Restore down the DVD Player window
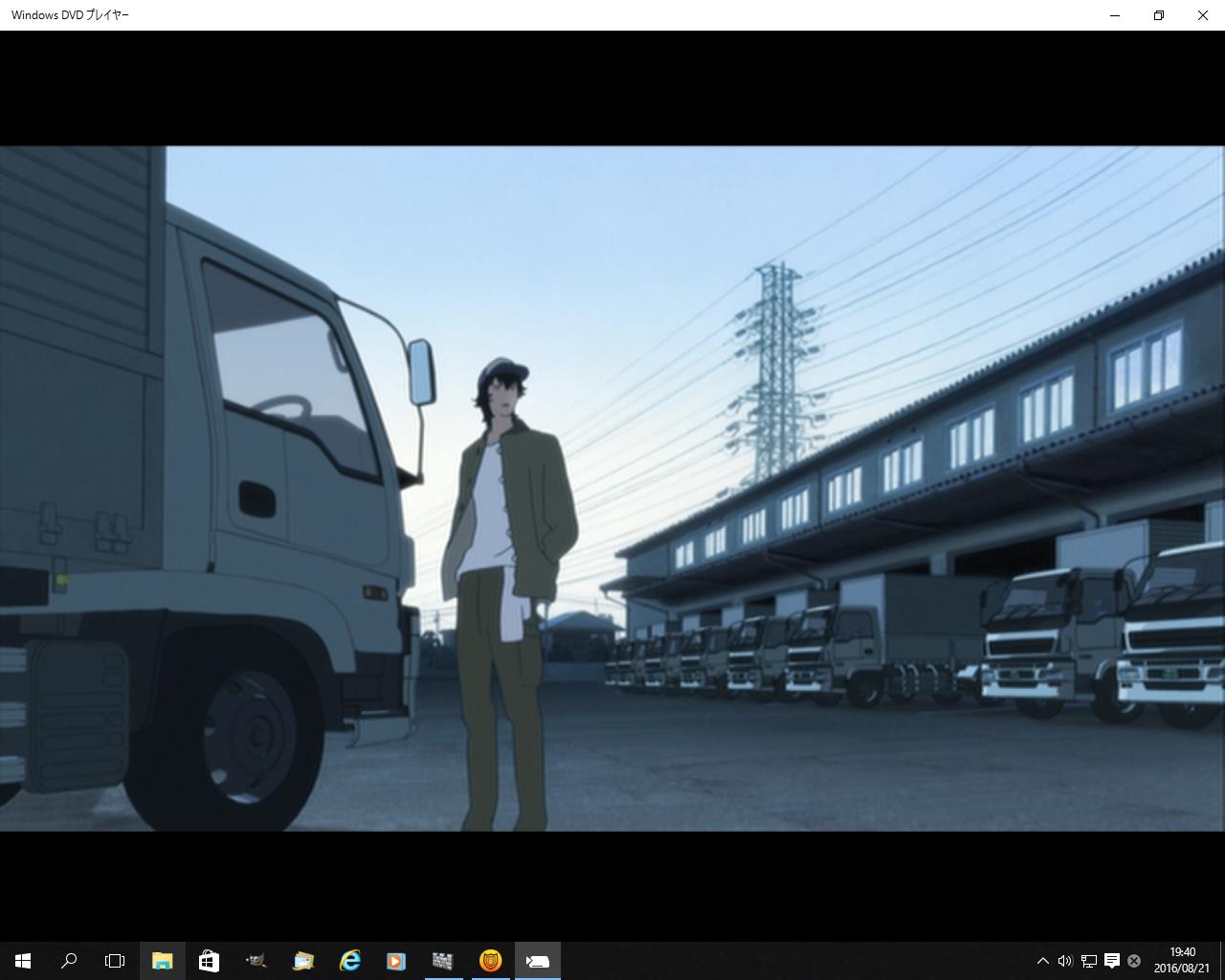Screen dimensions: 1225x980 pos(1159,15)
